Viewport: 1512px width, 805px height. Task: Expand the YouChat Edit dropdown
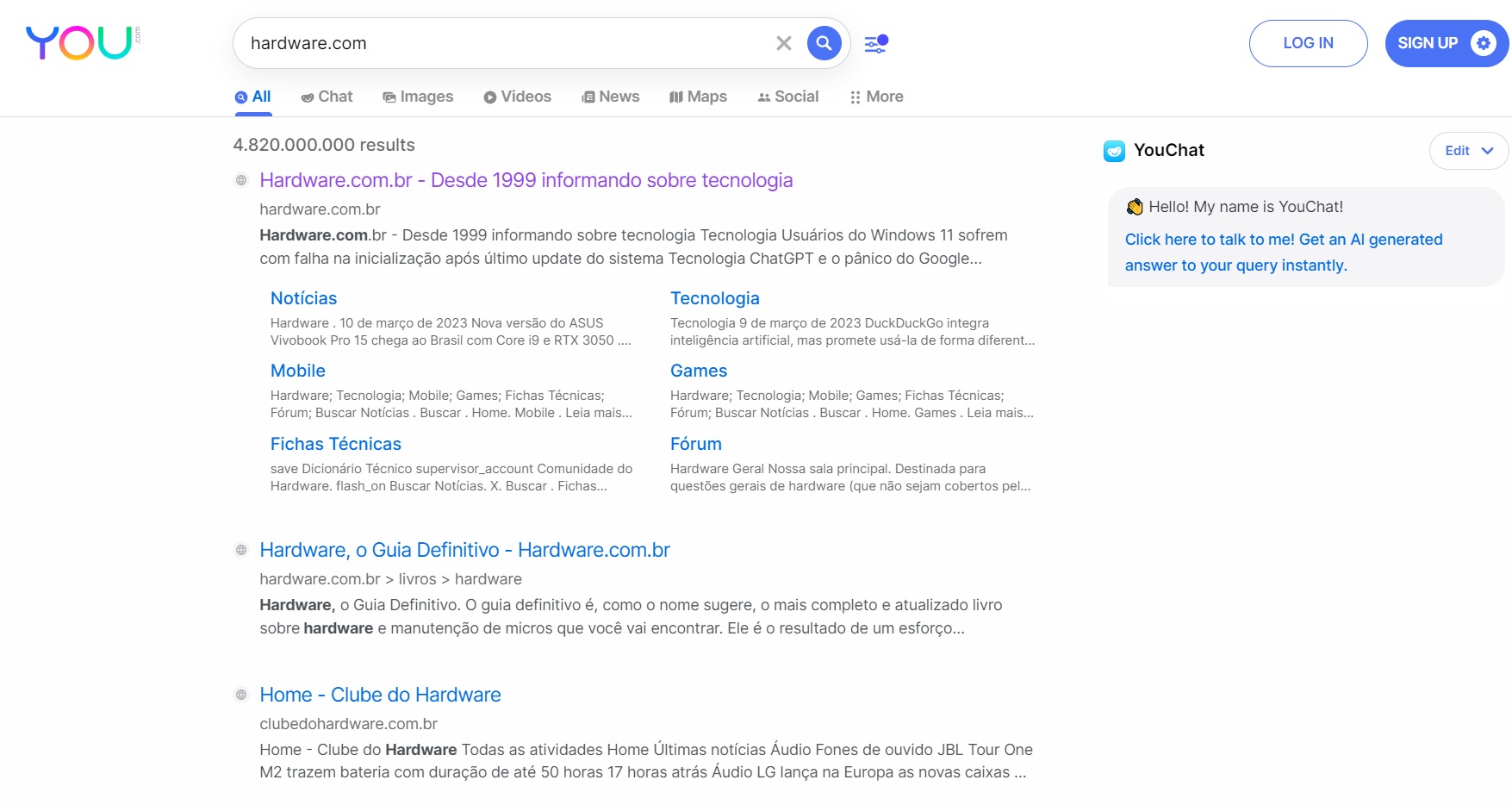pyautogui.click(x=1468, y=151)
